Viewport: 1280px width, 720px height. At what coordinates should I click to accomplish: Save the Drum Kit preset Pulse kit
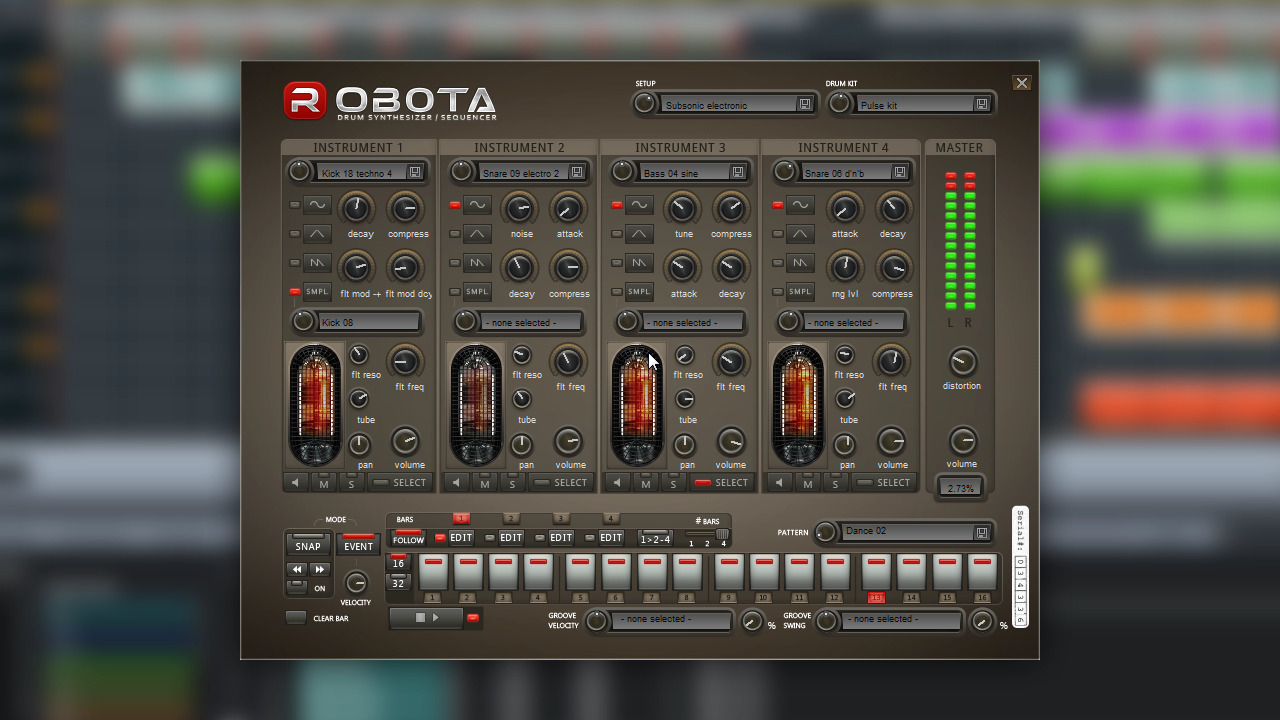[x=982, y=104]
